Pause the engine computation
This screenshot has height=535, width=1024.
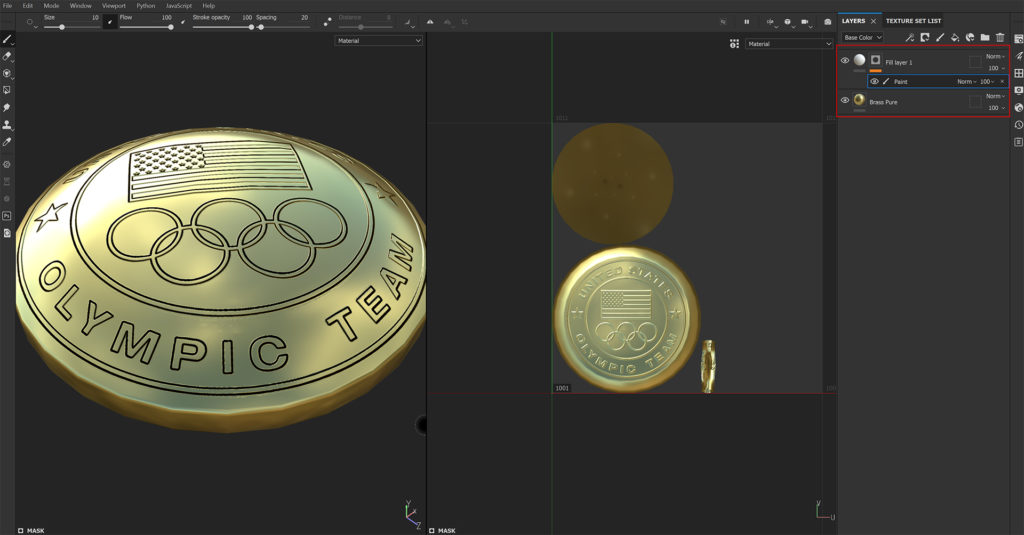coord(746,22)
